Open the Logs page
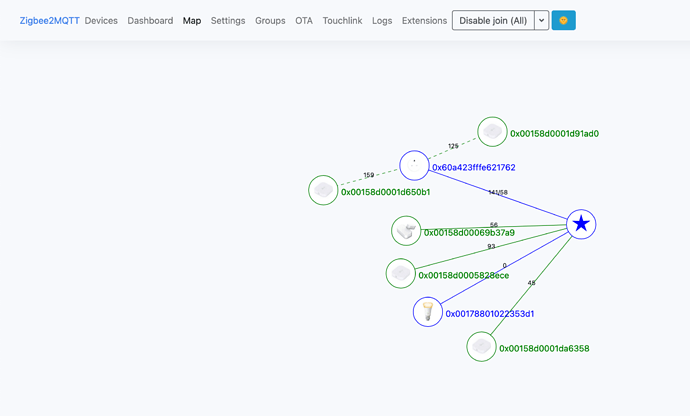This screenshot has height=416, width=690. pos(382,21)
